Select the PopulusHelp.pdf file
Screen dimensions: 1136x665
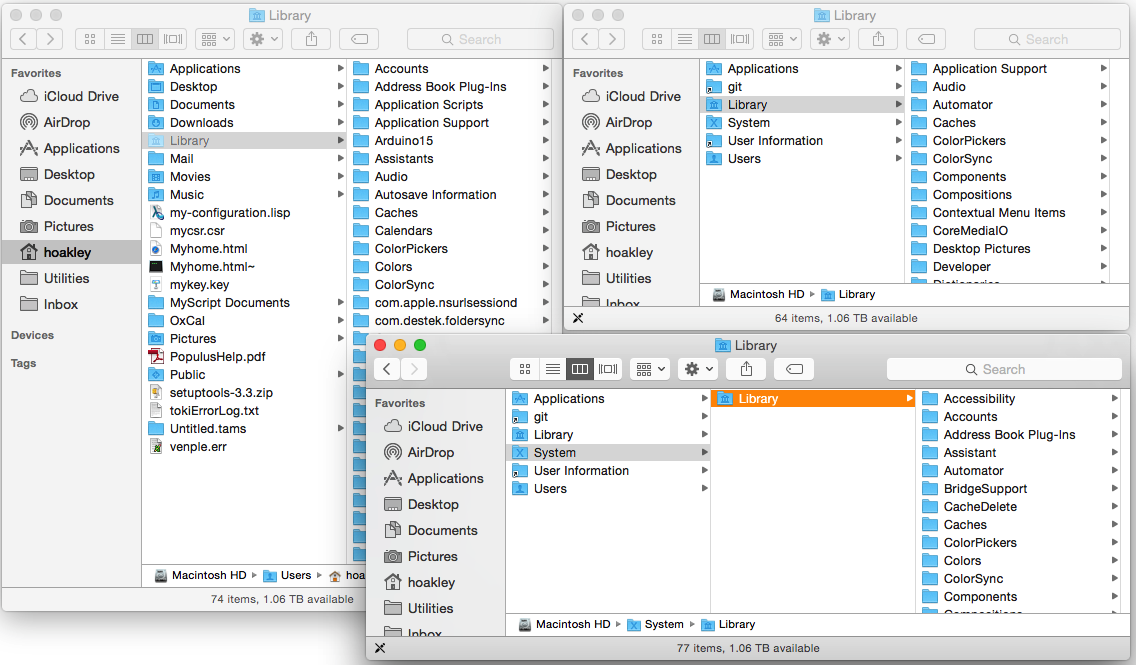point(217,357)
